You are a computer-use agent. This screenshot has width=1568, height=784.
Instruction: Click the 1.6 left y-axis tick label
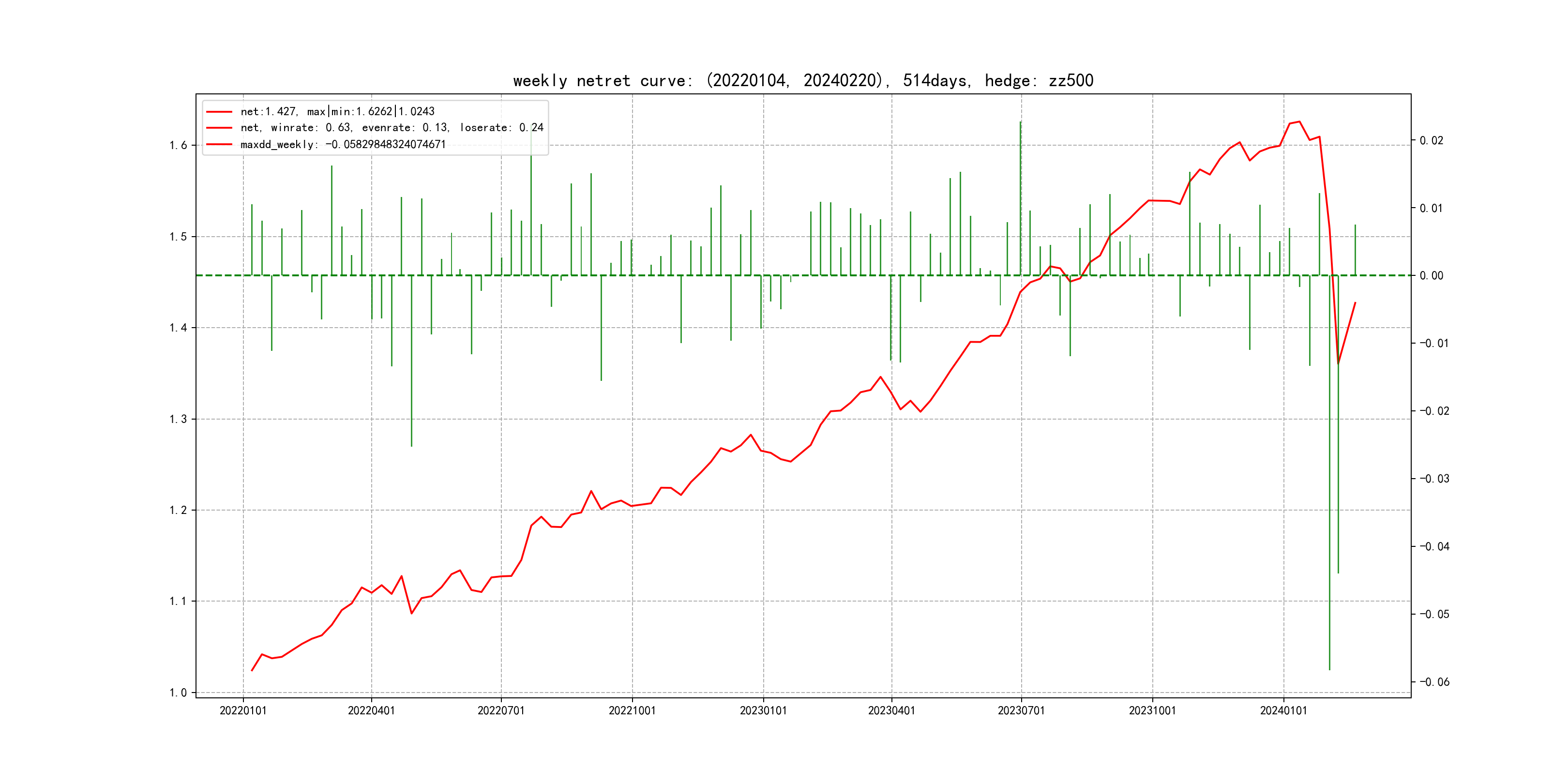click(178, 145)
